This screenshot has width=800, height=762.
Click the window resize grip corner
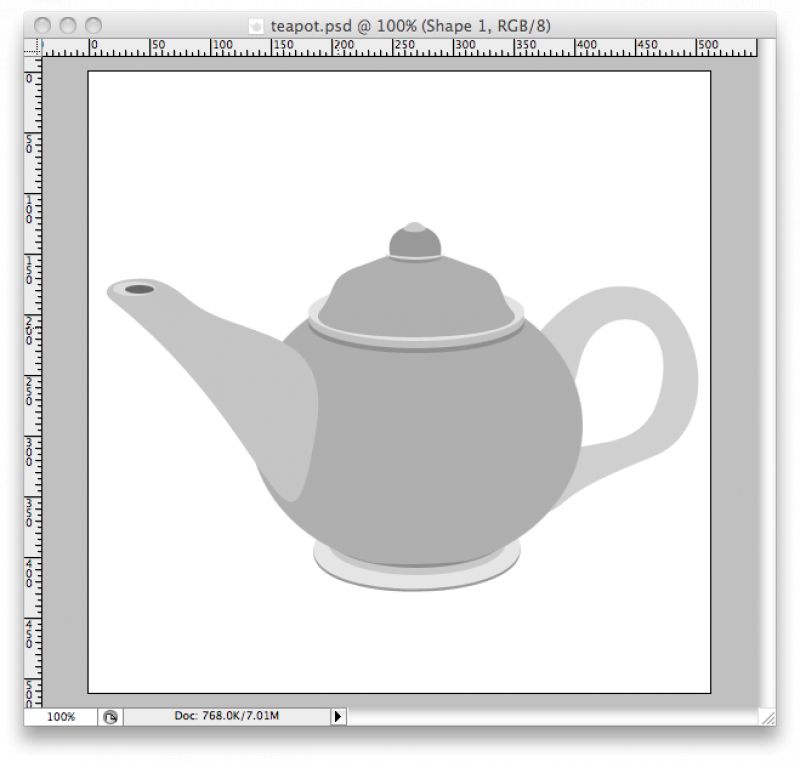pos(767,718)
